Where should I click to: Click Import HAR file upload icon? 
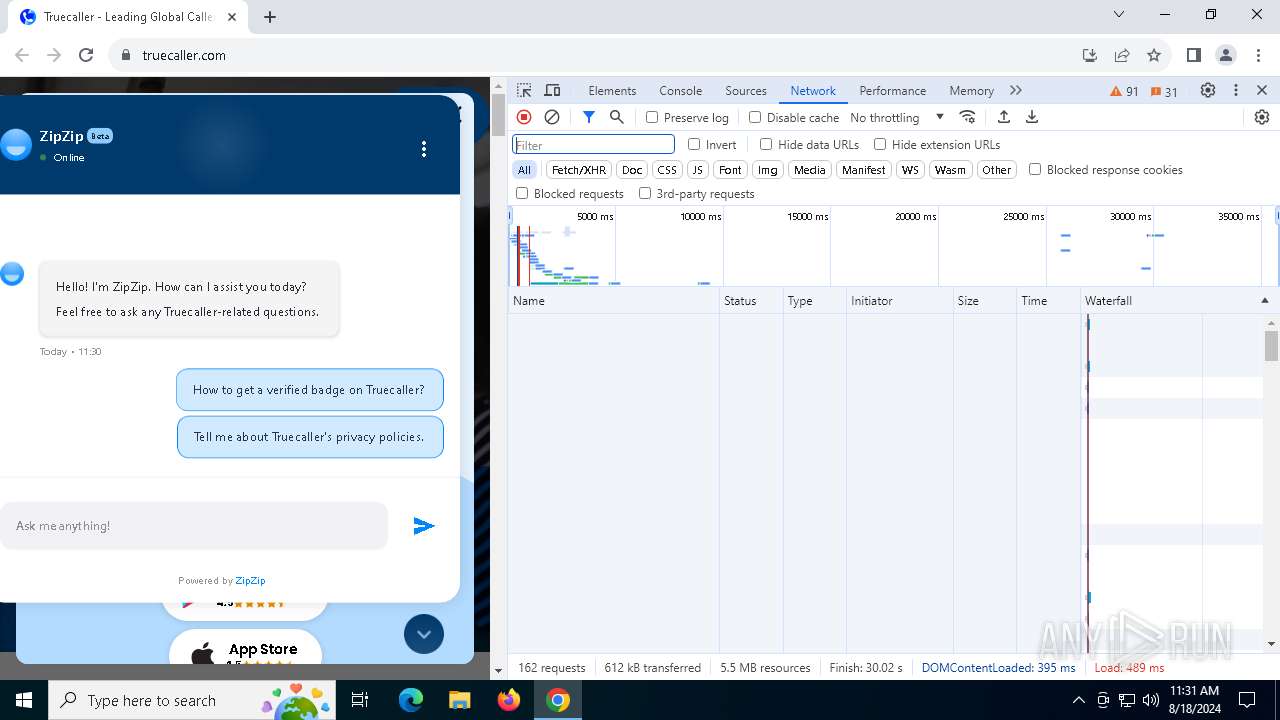point(1004,117)
